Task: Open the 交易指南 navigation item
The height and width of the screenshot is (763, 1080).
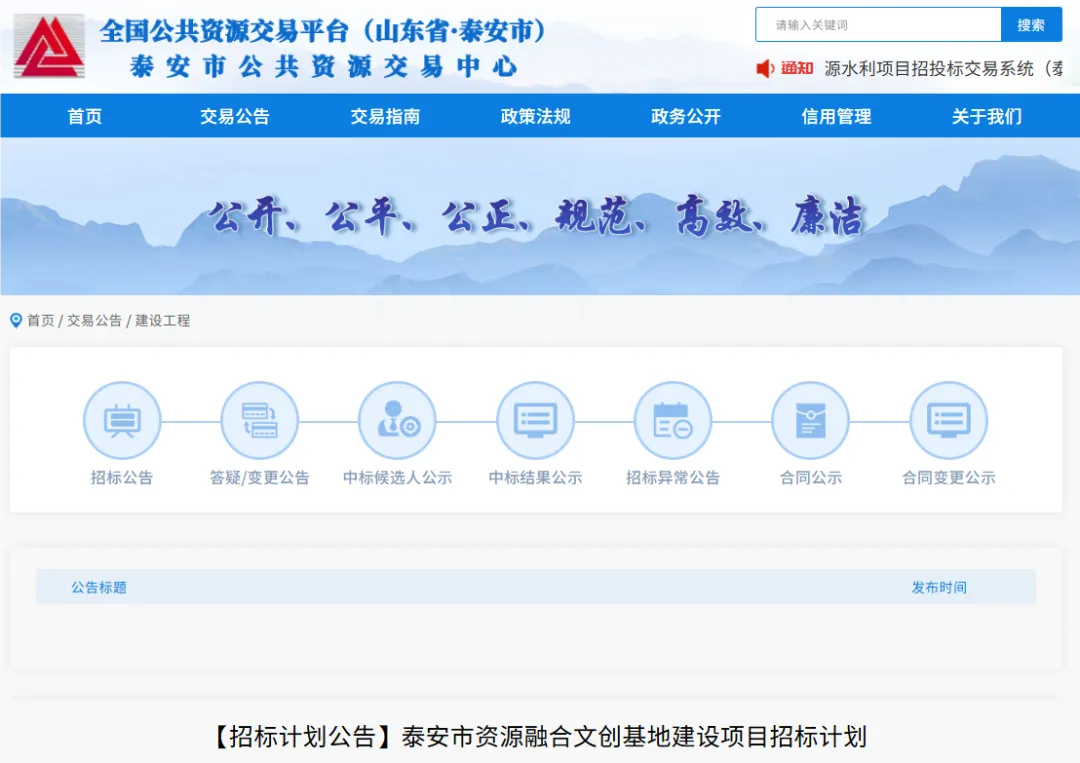Action: click(385, 116)
